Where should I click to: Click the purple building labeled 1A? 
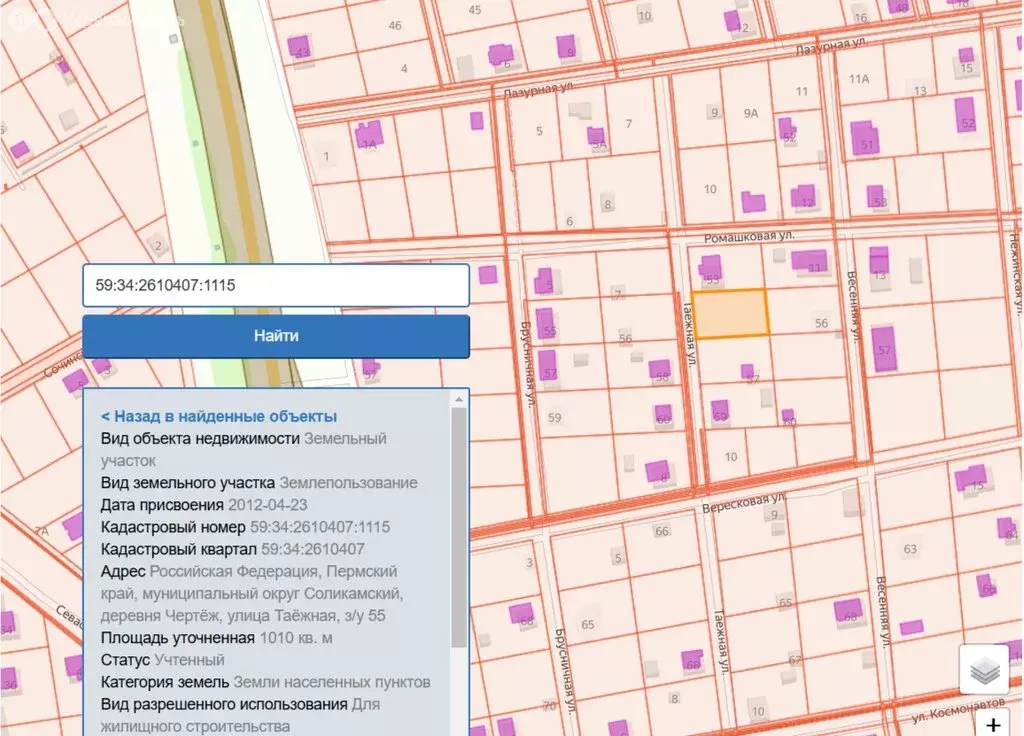[369, 135]
